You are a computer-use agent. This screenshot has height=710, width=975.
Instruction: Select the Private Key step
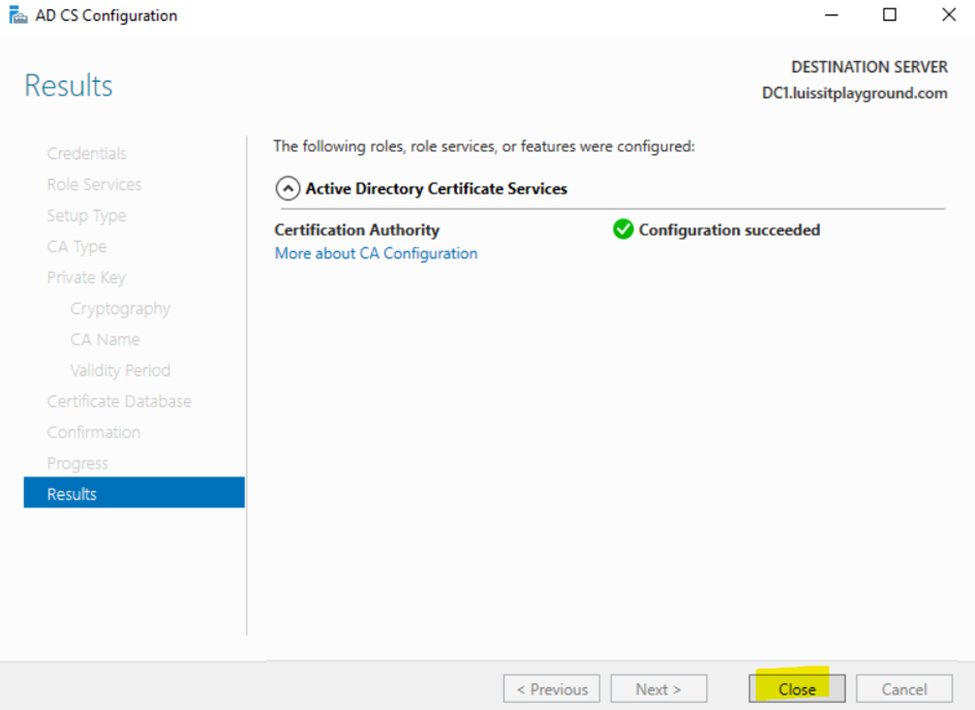86,277
